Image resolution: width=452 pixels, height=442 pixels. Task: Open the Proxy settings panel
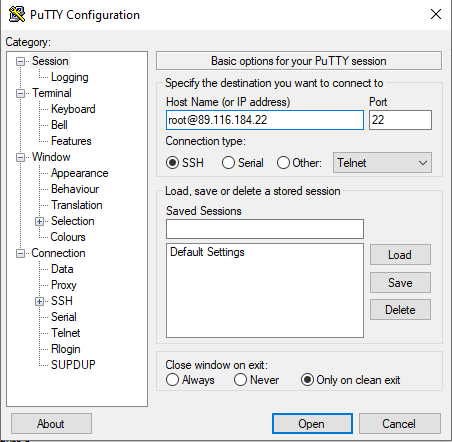pyautogui.click(x=64, y=285)
